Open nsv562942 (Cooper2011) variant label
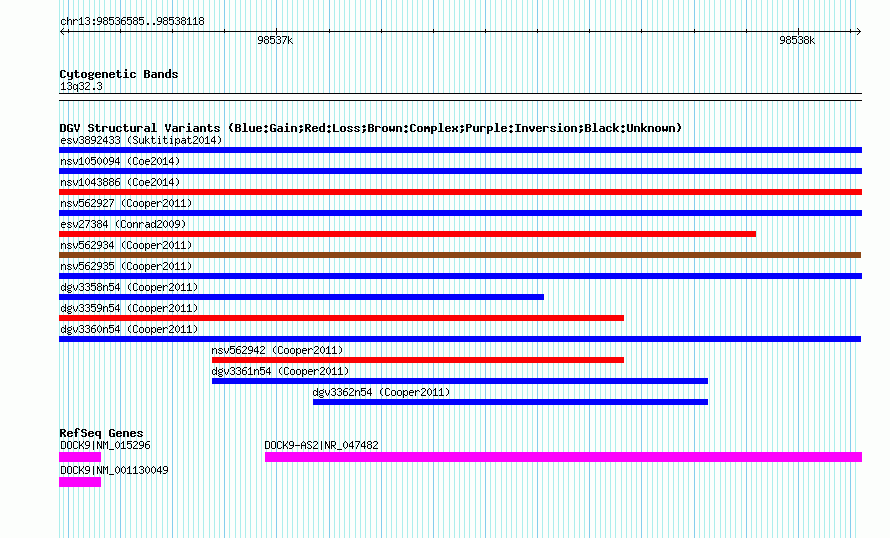This screenshot has width=890, height=538. pyautogui.click(x=278, y=350)
